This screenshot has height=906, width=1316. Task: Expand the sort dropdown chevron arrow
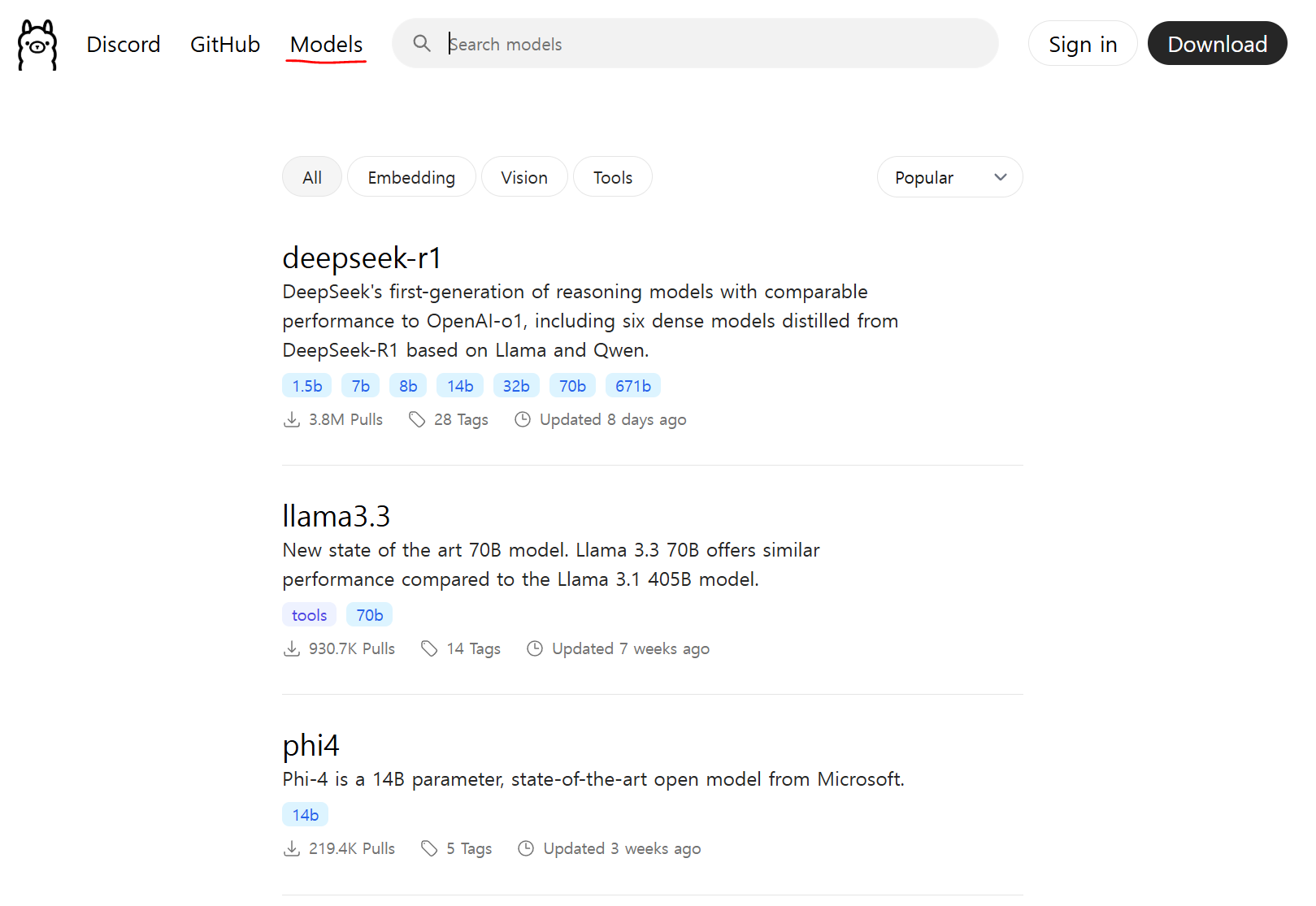(1001, 177)
